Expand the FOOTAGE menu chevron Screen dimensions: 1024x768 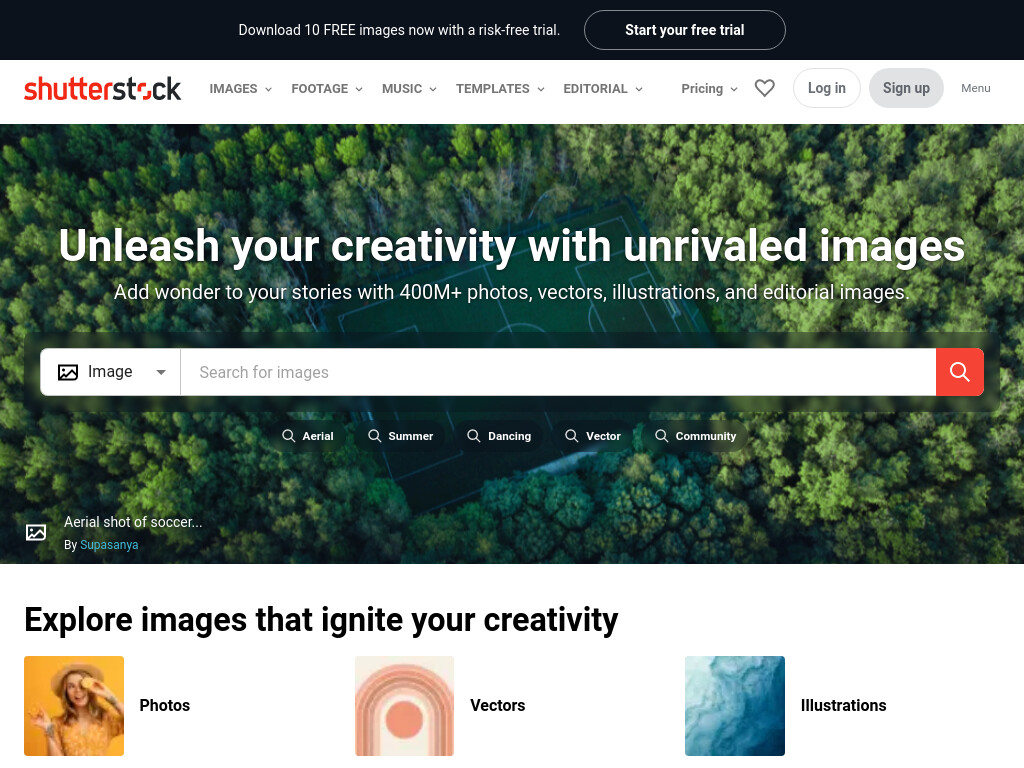(359, 89)
